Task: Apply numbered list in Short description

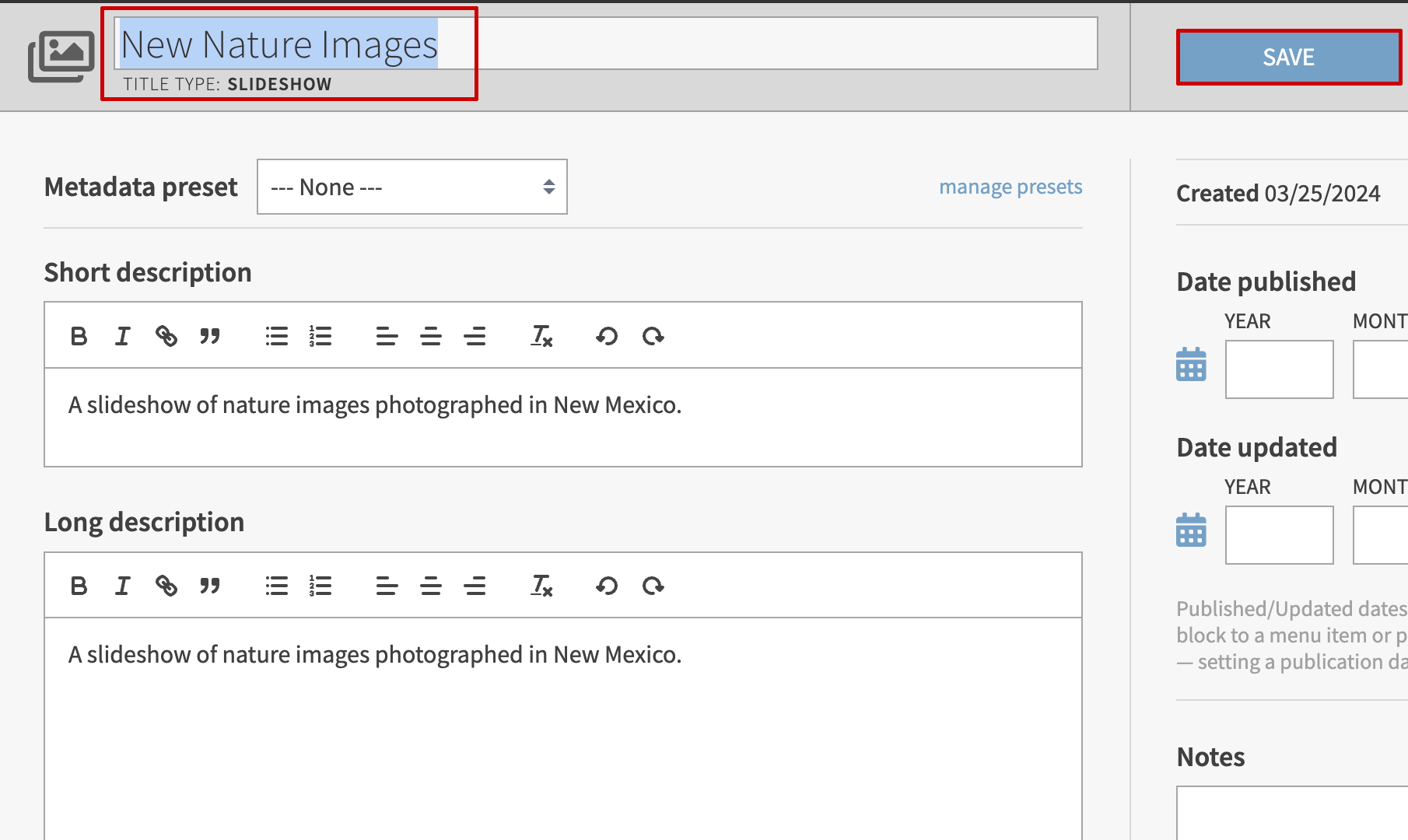Action: [320, 336]
